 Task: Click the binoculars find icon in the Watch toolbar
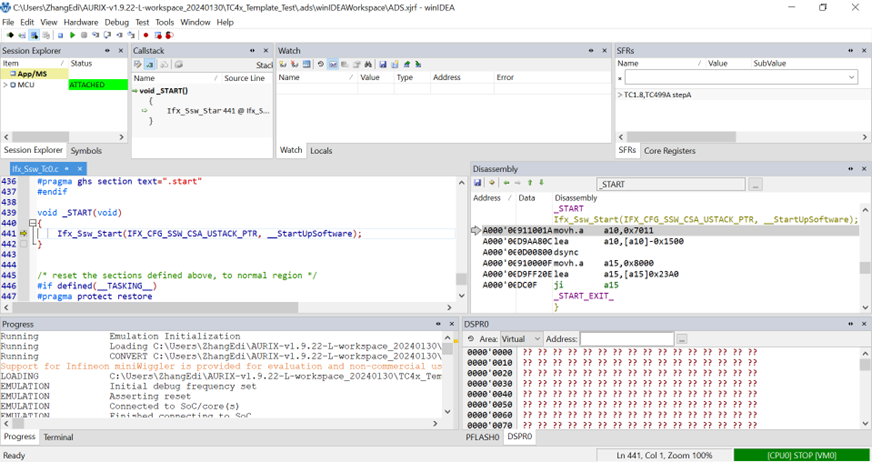(x=368, y=64)
